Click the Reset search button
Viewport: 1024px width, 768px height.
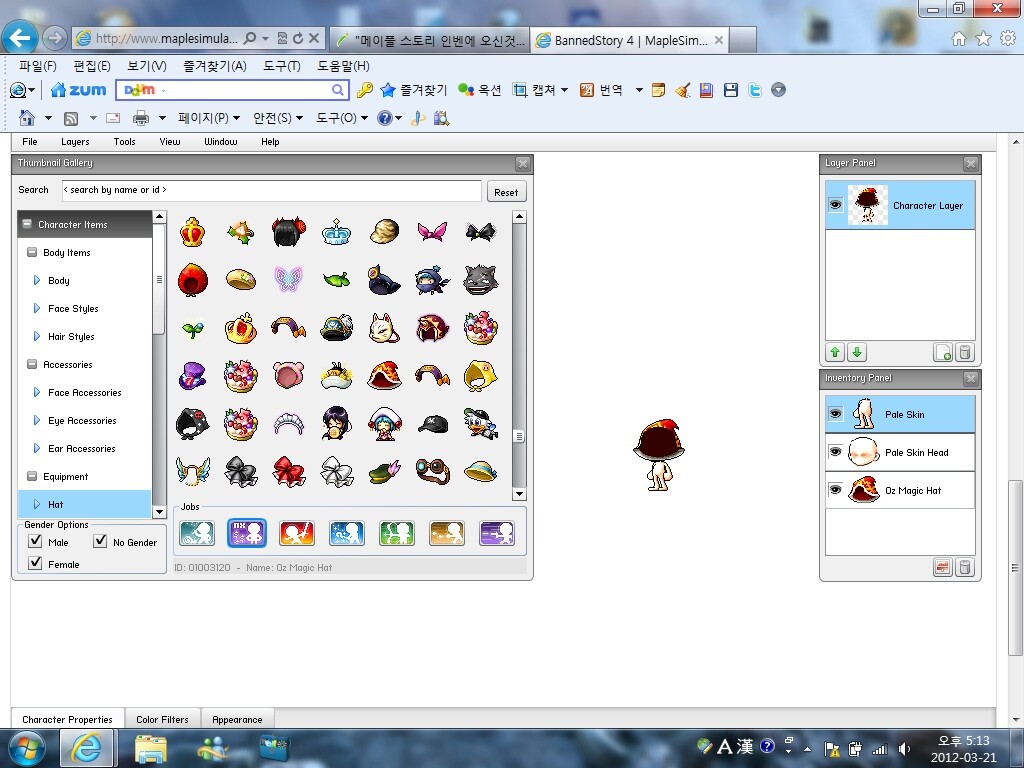[506, 192]
